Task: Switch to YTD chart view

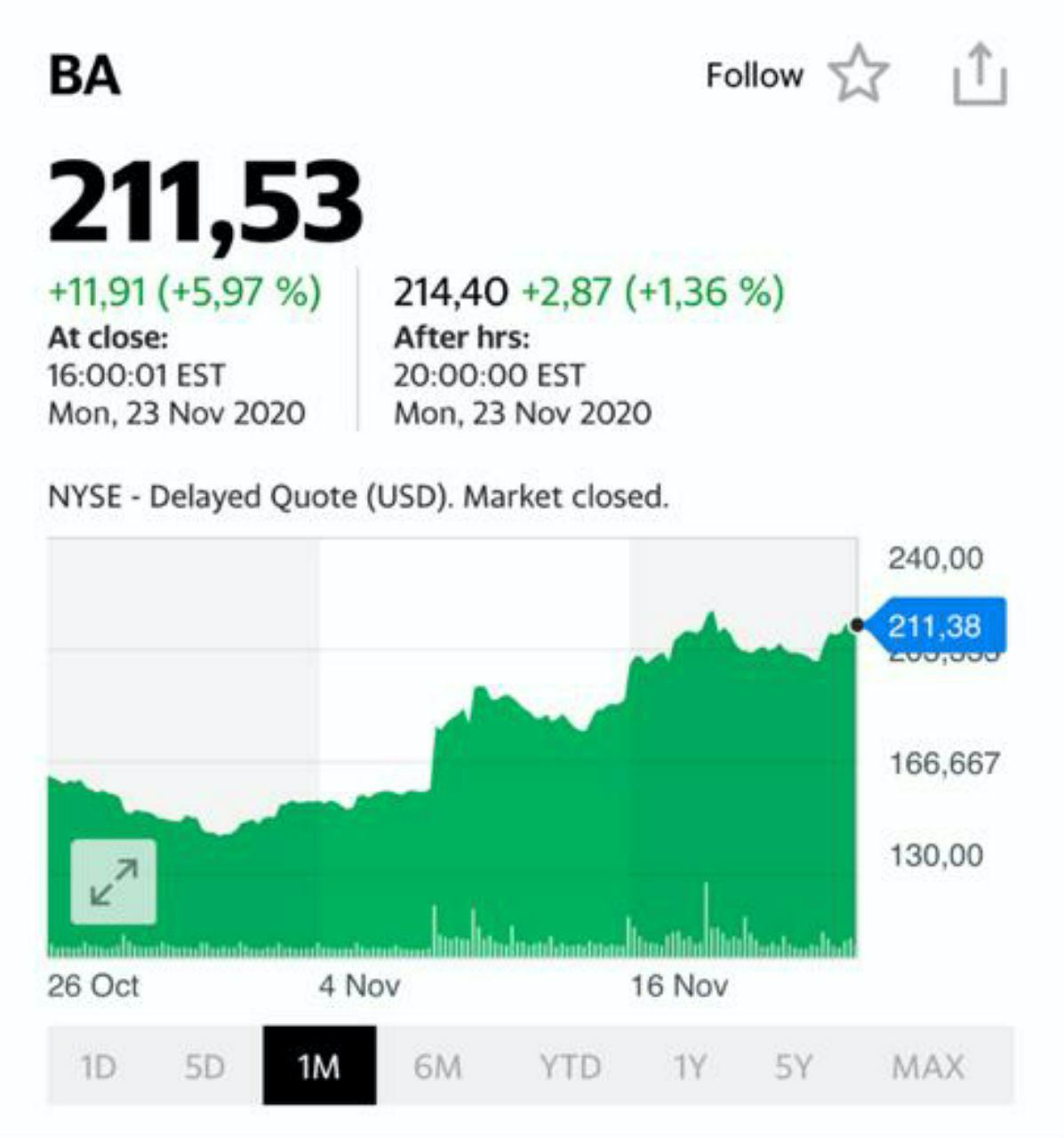Action: coord(570,1066)
